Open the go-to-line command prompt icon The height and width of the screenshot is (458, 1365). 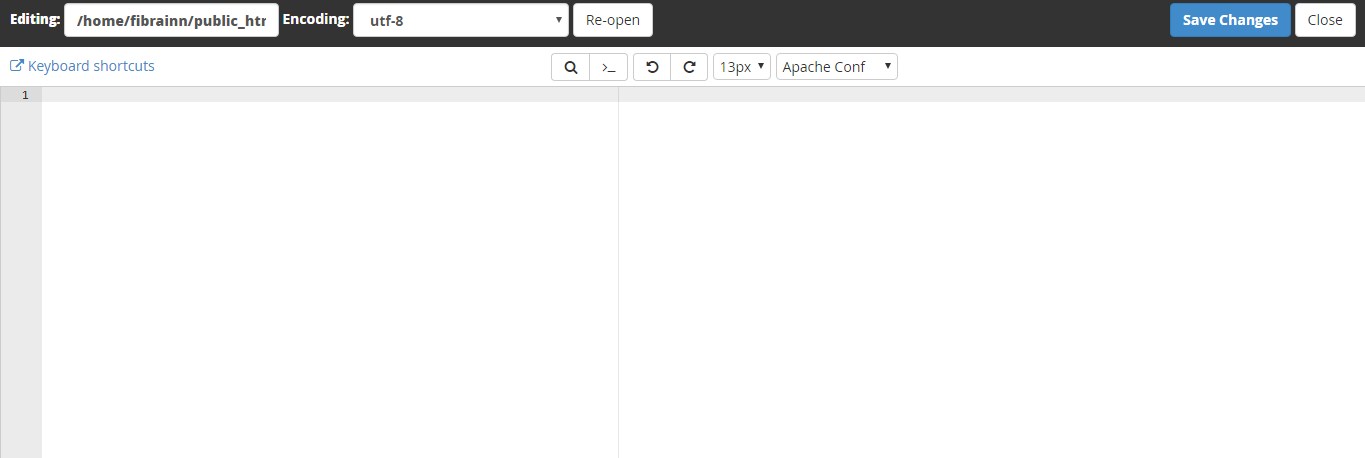608,67
